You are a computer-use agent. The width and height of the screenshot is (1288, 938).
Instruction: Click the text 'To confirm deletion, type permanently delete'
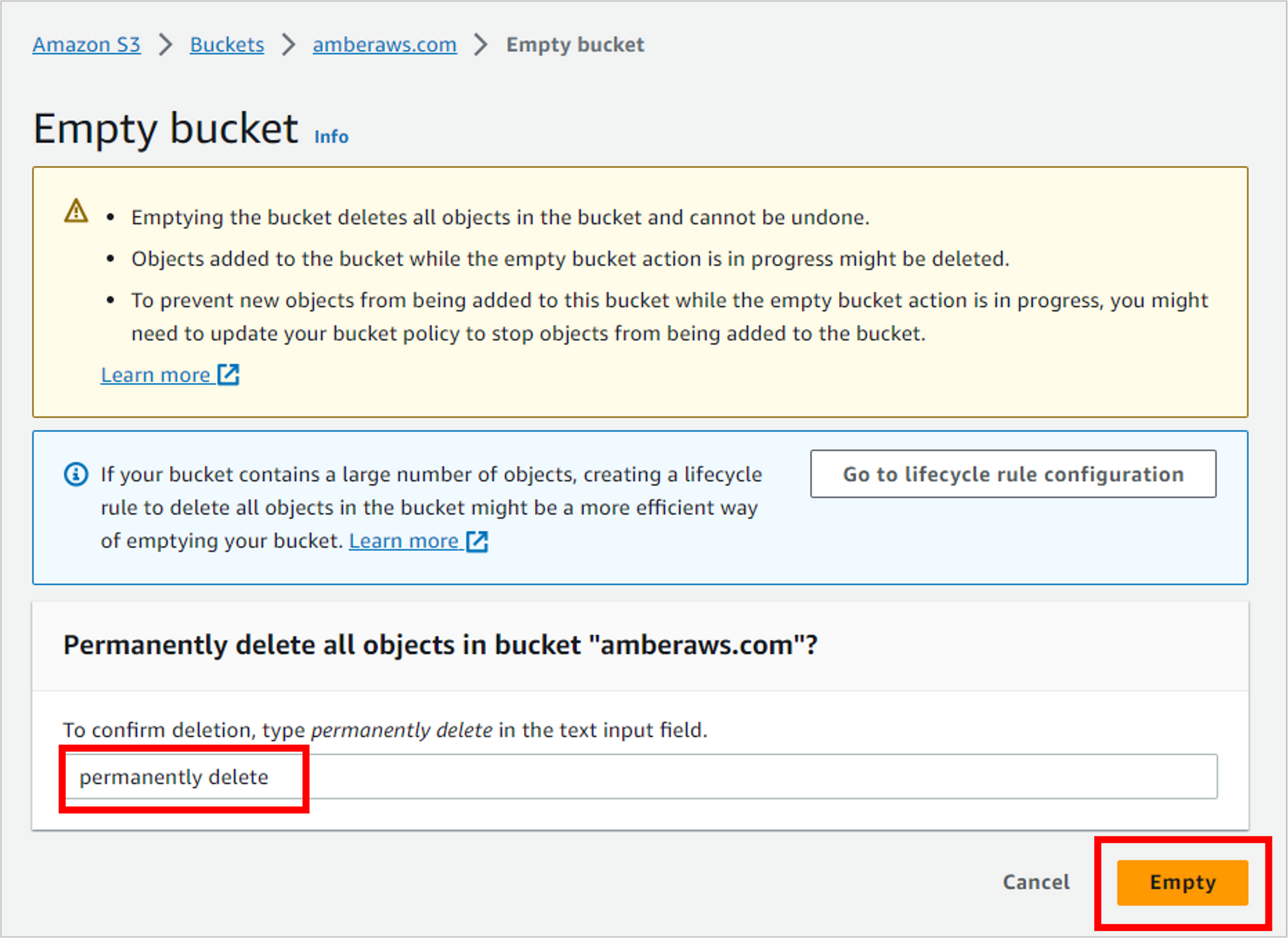tap(385, 730)
